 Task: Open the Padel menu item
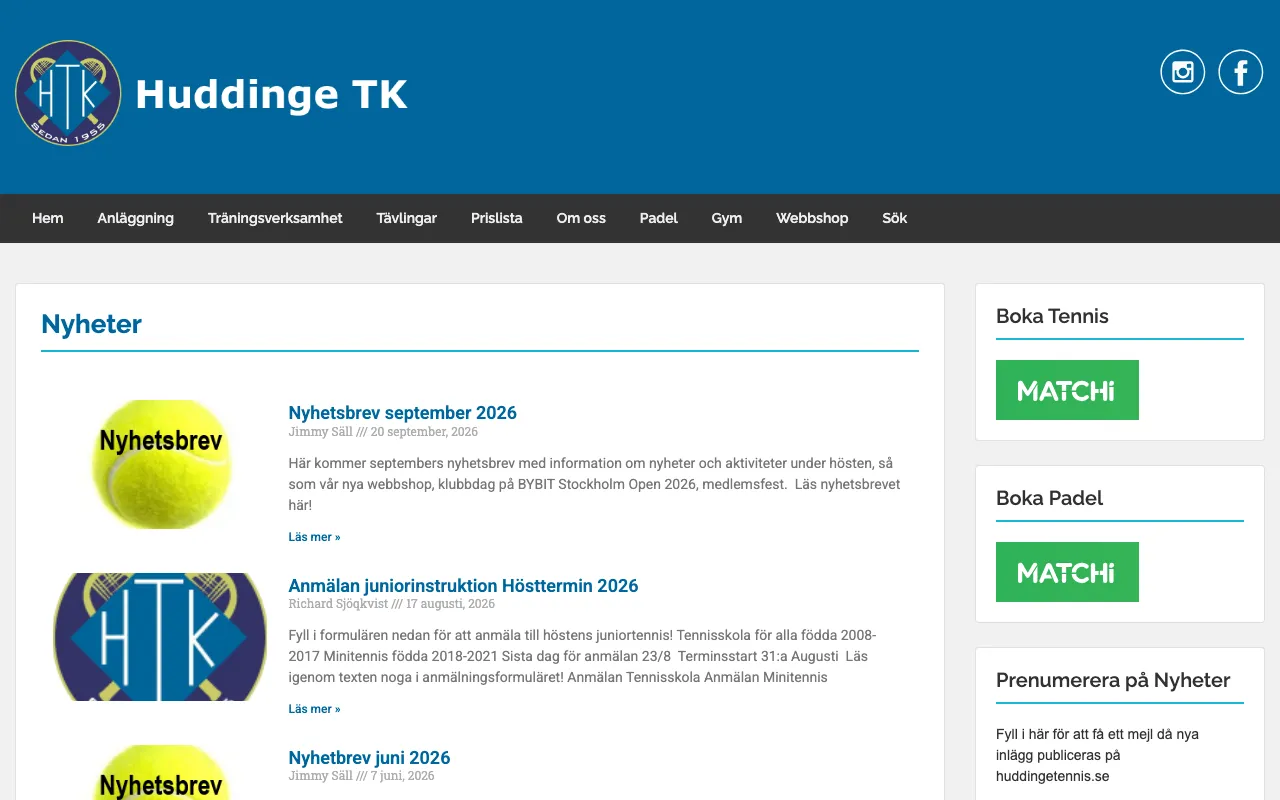tap(659, 218)
